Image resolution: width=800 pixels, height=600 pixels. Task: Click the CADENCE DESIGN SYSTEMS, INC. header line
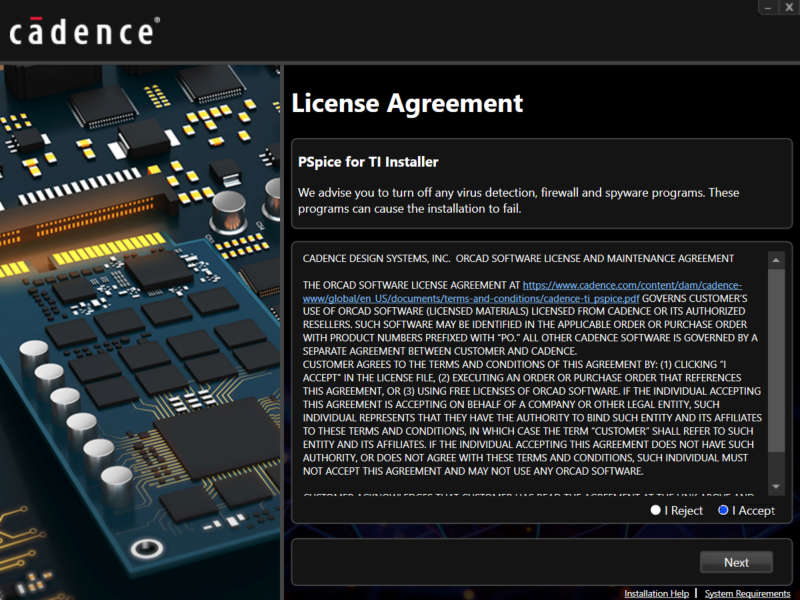coord(518,258)
